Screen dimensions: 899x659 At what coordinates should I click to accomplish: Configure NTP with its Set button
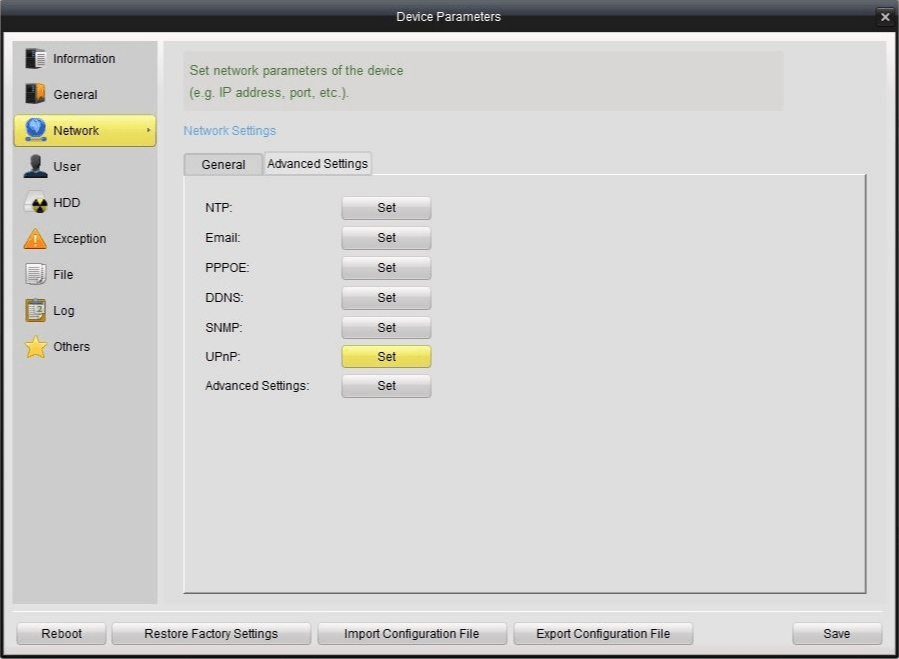pyautogui.click(x=386, y=208)
